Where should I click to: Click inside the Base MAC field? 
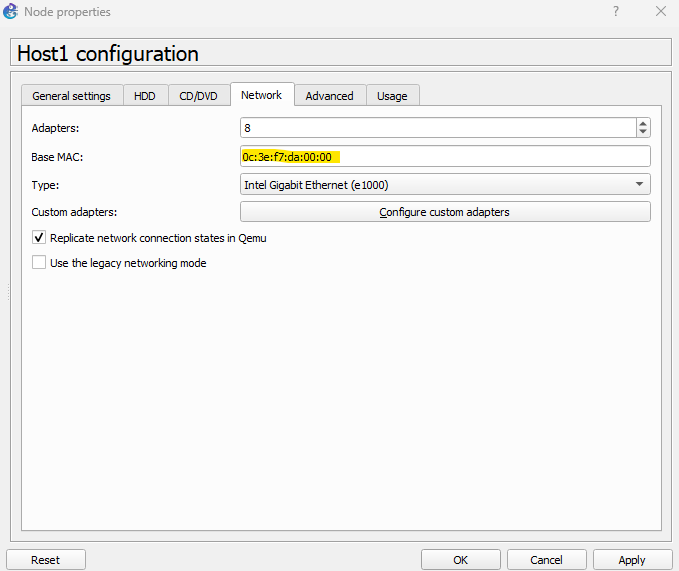point(445,157)
